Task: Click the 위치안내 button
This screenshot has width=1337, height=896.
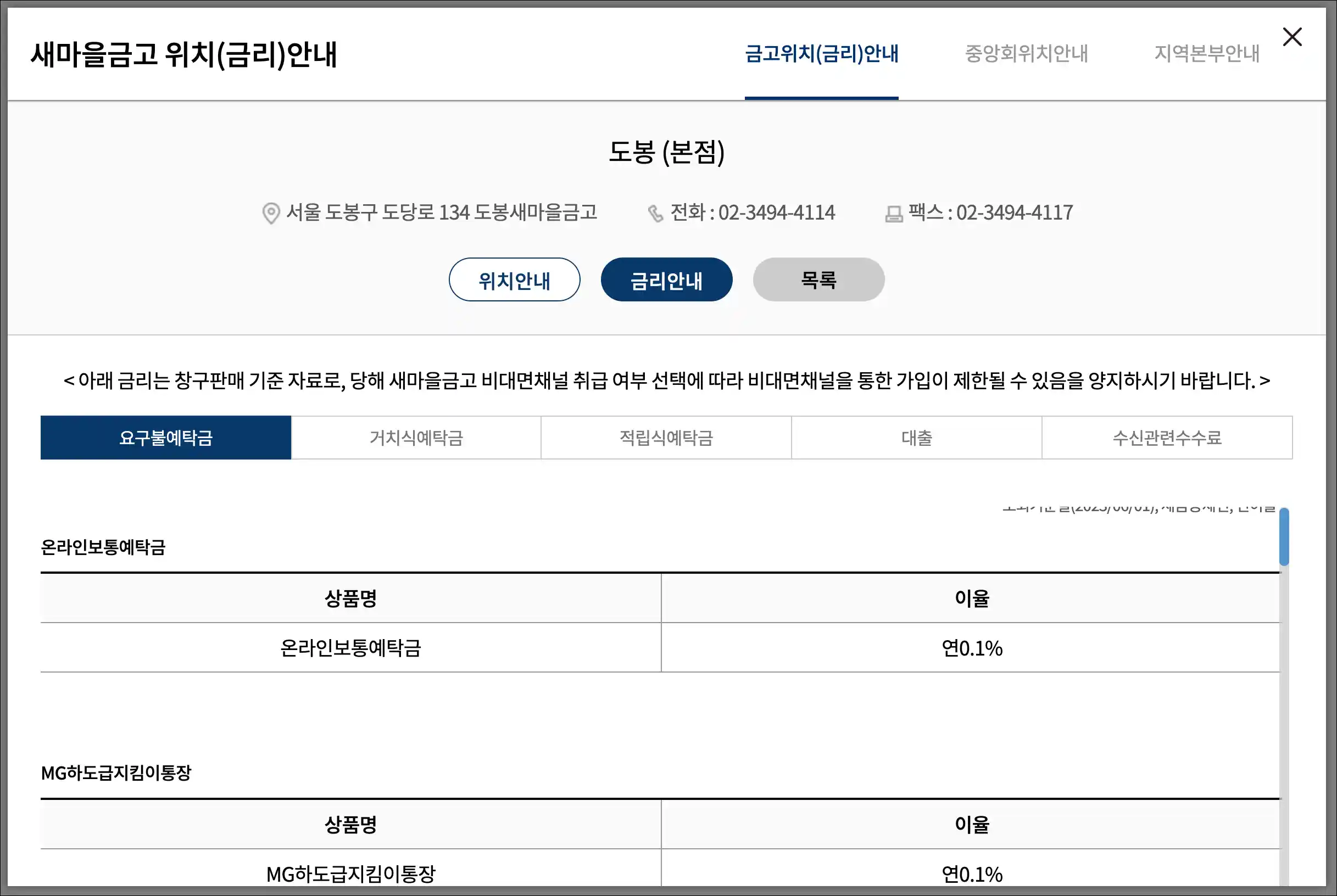Action: pyautogui.click(x=515, y=280)
